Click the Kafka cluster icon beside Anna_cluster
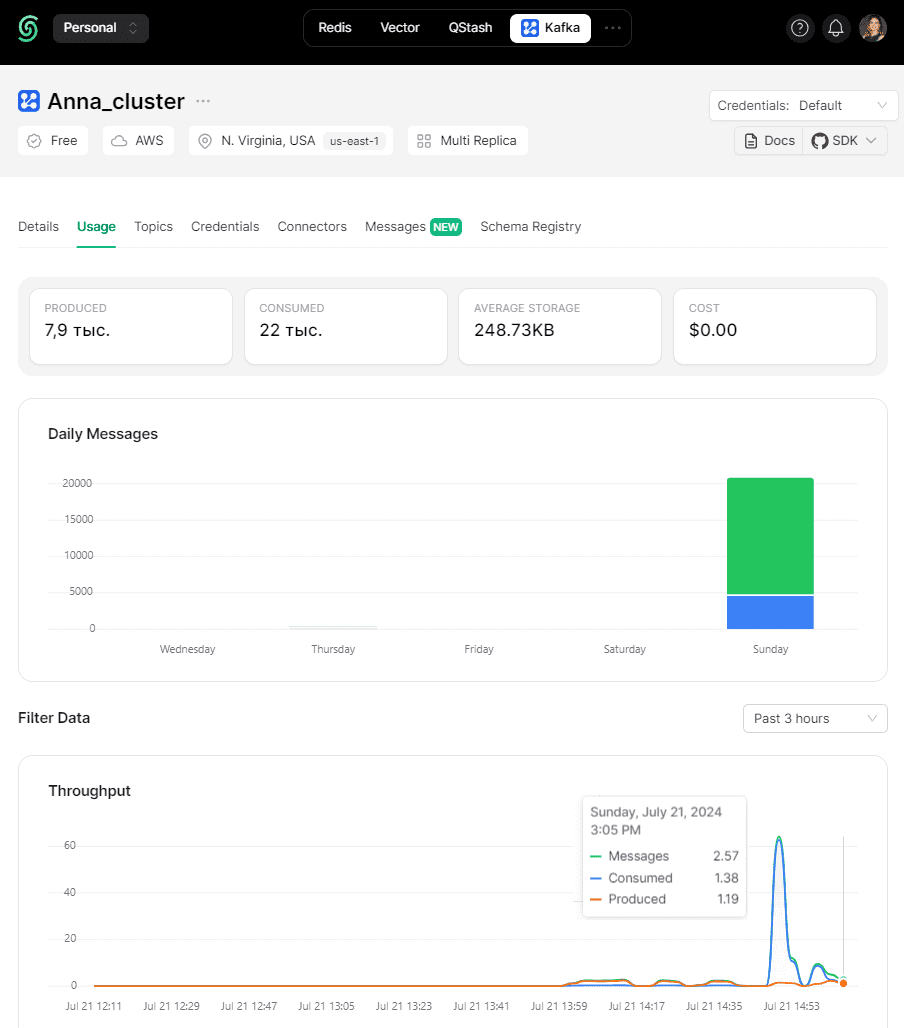 coord(29,101)
